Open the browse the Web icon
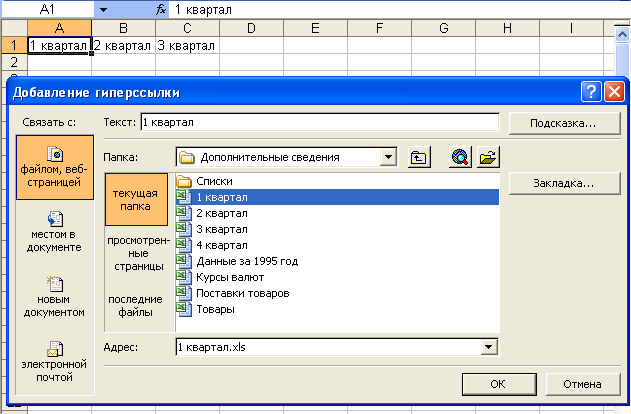This screenshot has width=631, height=414. (x=460, y=157)
